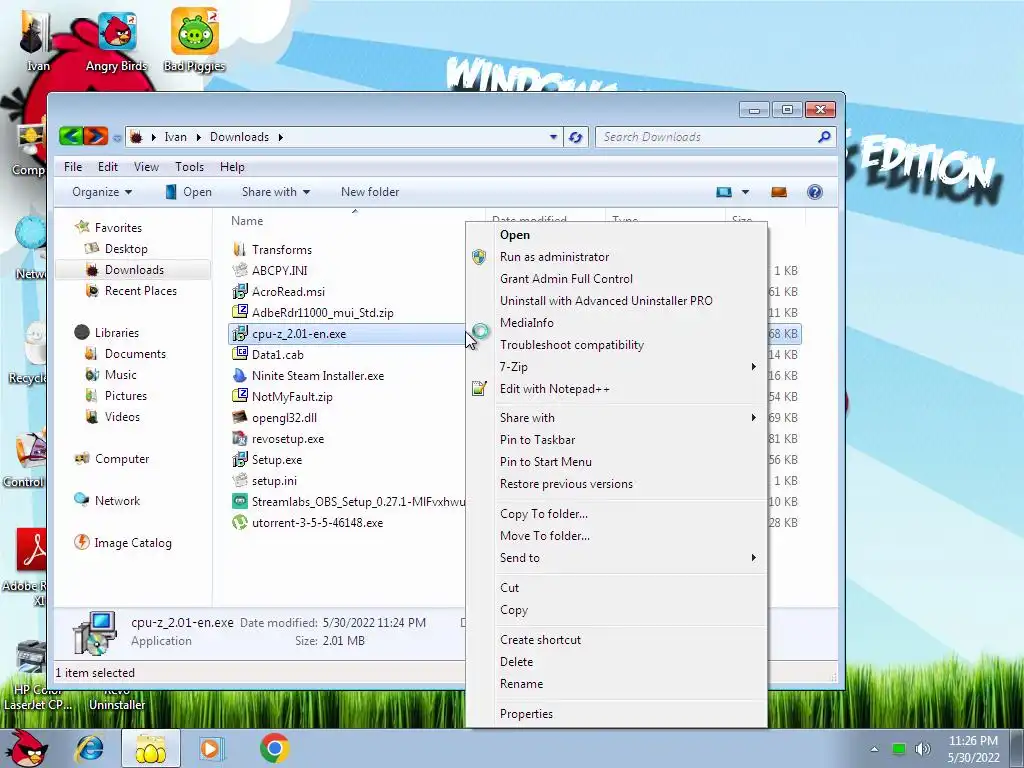Launch Internet Explorer from the taskbar
1024x768 pixels.
point(89,748)
